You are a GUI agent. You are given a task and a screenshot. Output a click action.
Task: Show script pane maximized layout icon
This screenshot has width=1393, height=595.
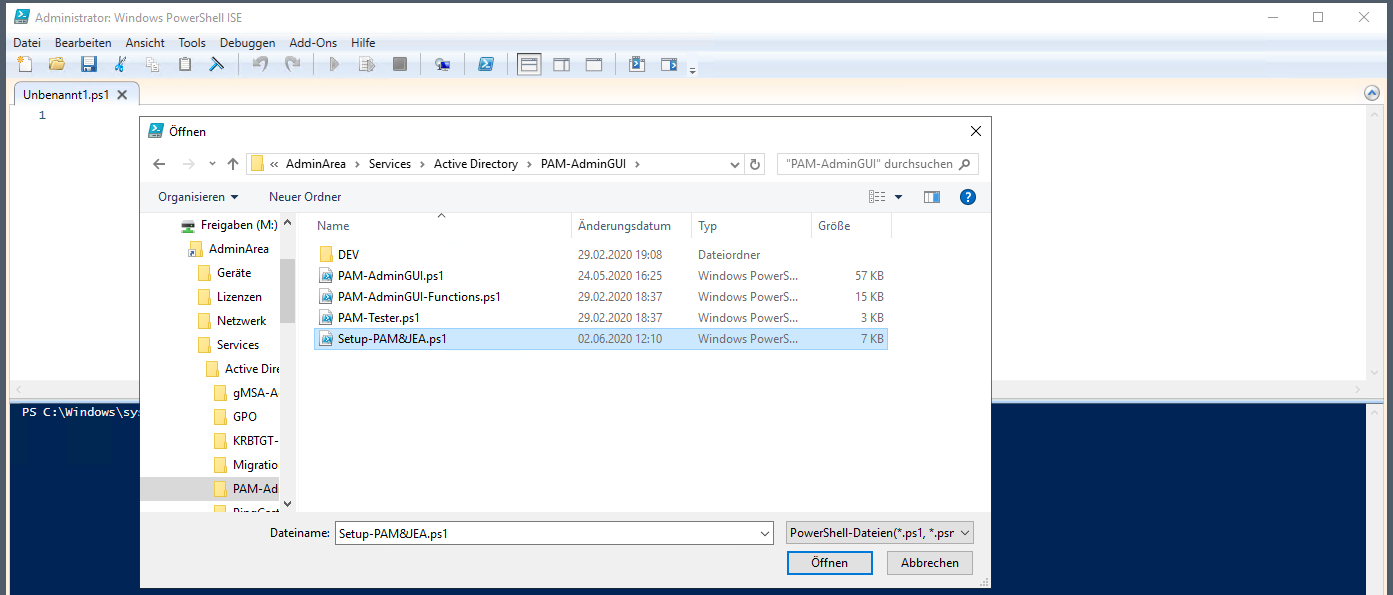tap(594, 65)
